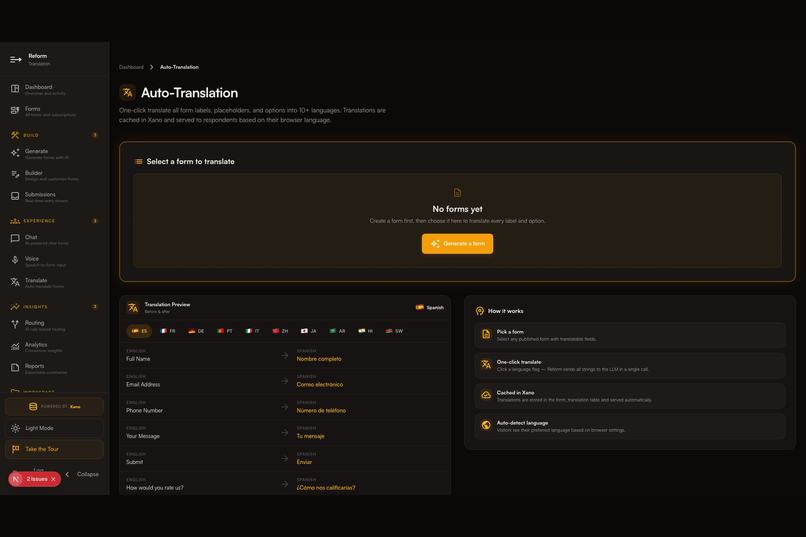
Task: Click the 'Auto-detect language' step card
Action: click(630, 426)
